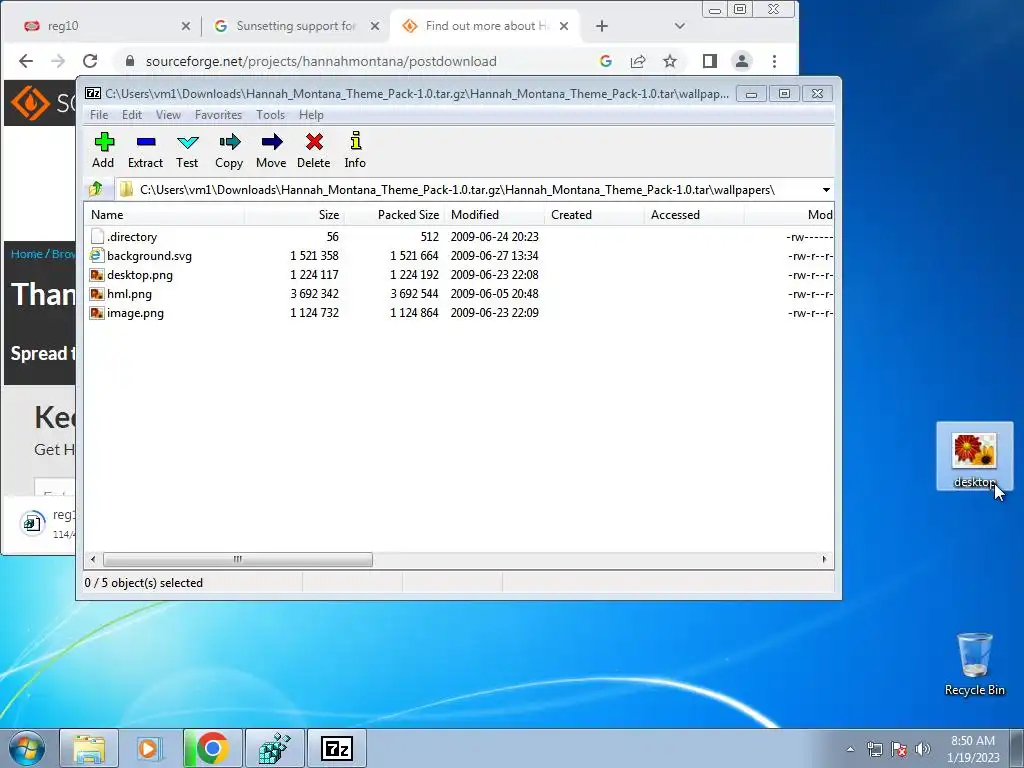
Task: Open Chrome tab search chevron
Action: pos(680,26)
